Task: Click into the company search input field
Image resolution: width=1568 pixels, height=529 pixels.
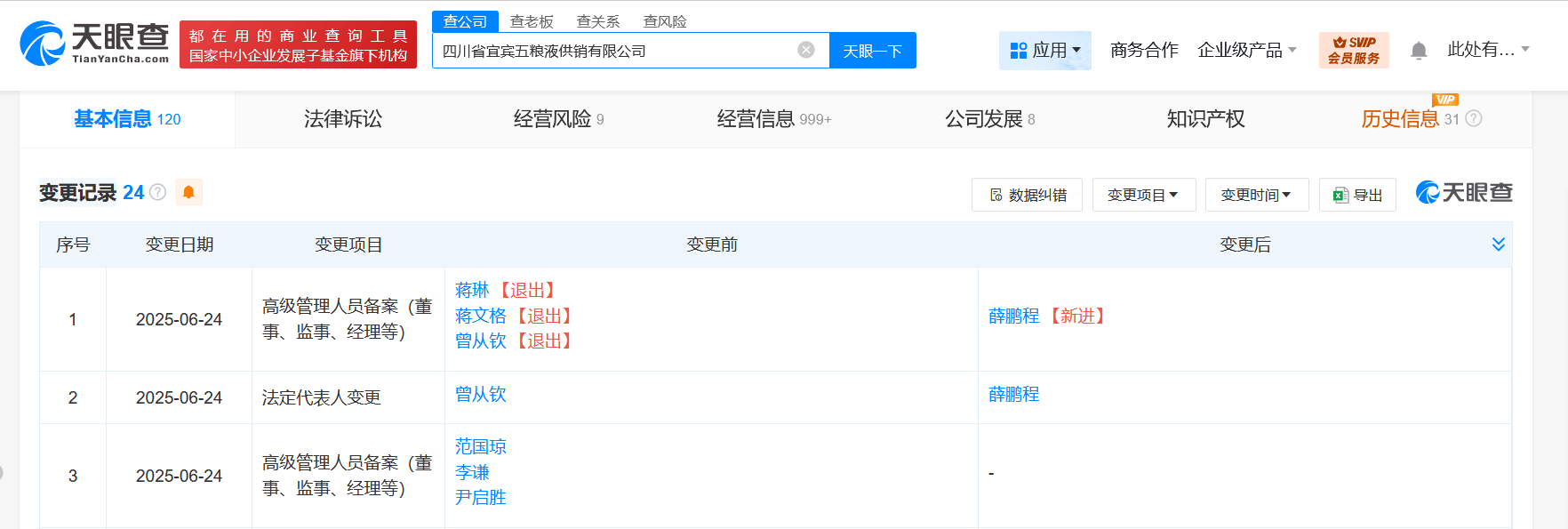Action: pos(613,51)
